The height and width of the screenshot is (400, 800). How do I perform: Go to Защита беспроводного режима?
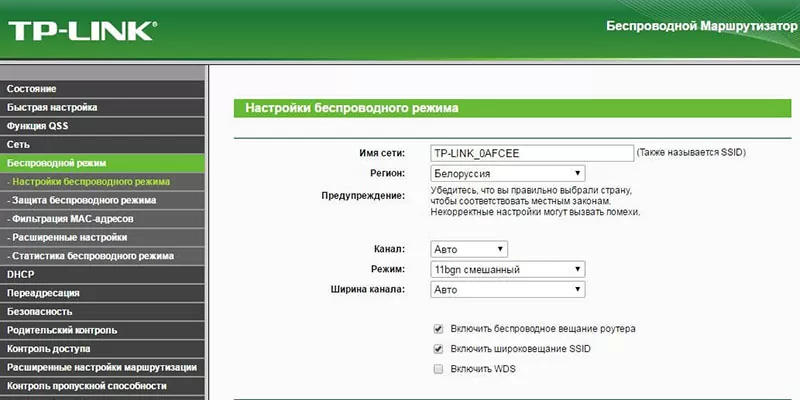102,201
